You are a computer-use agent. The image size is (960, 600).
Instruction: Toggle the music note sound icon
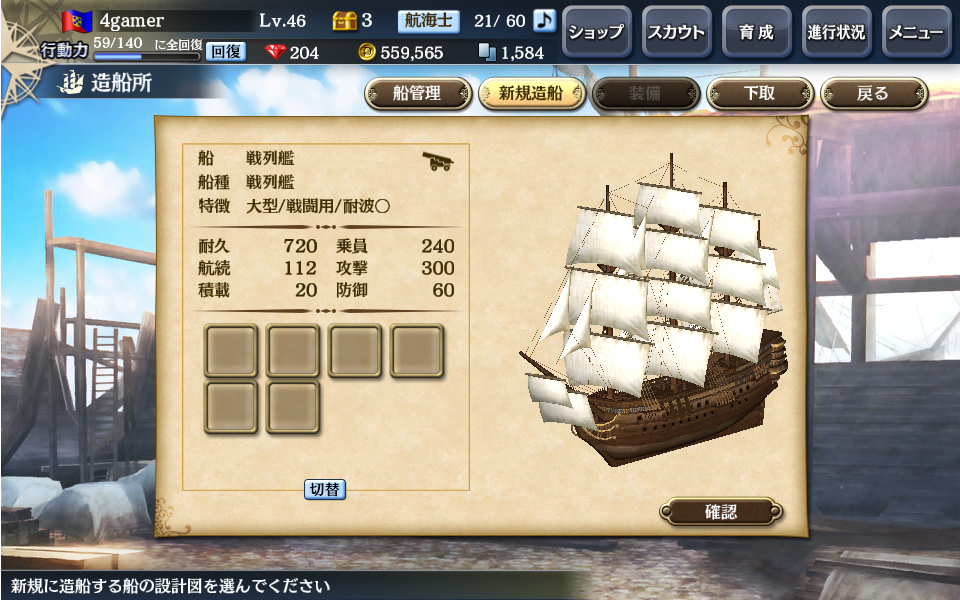click(544, 21)
